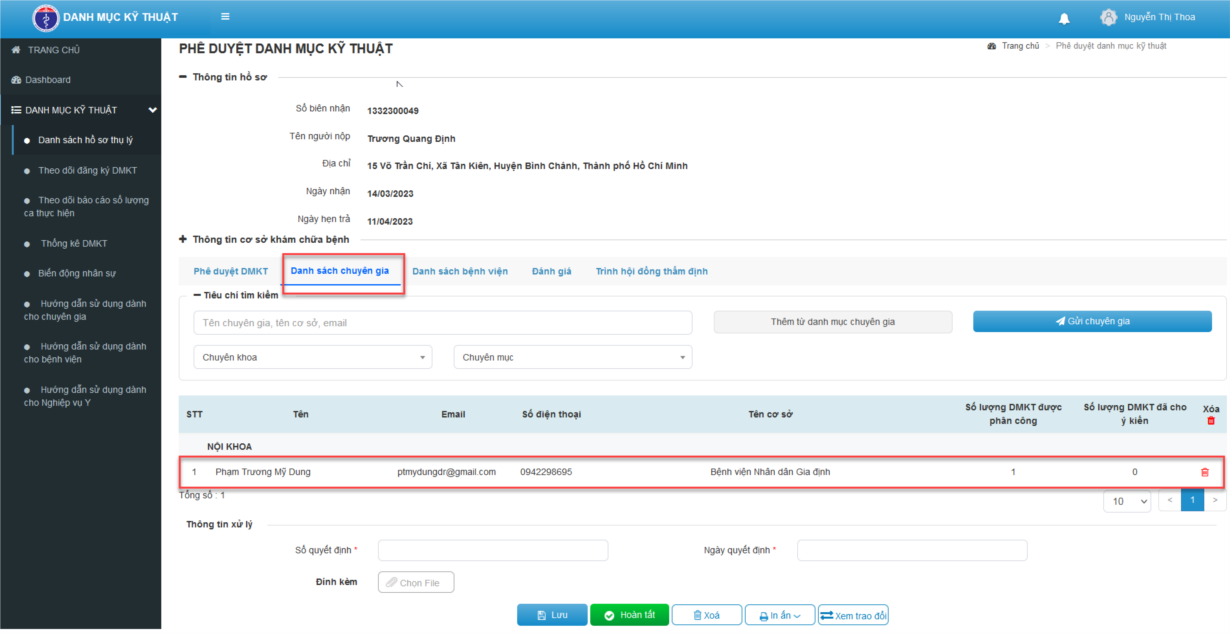
Task: Click Thêm từ danh mục chuyên gia button
Action: pyautogui.click(x=833, y=322)
